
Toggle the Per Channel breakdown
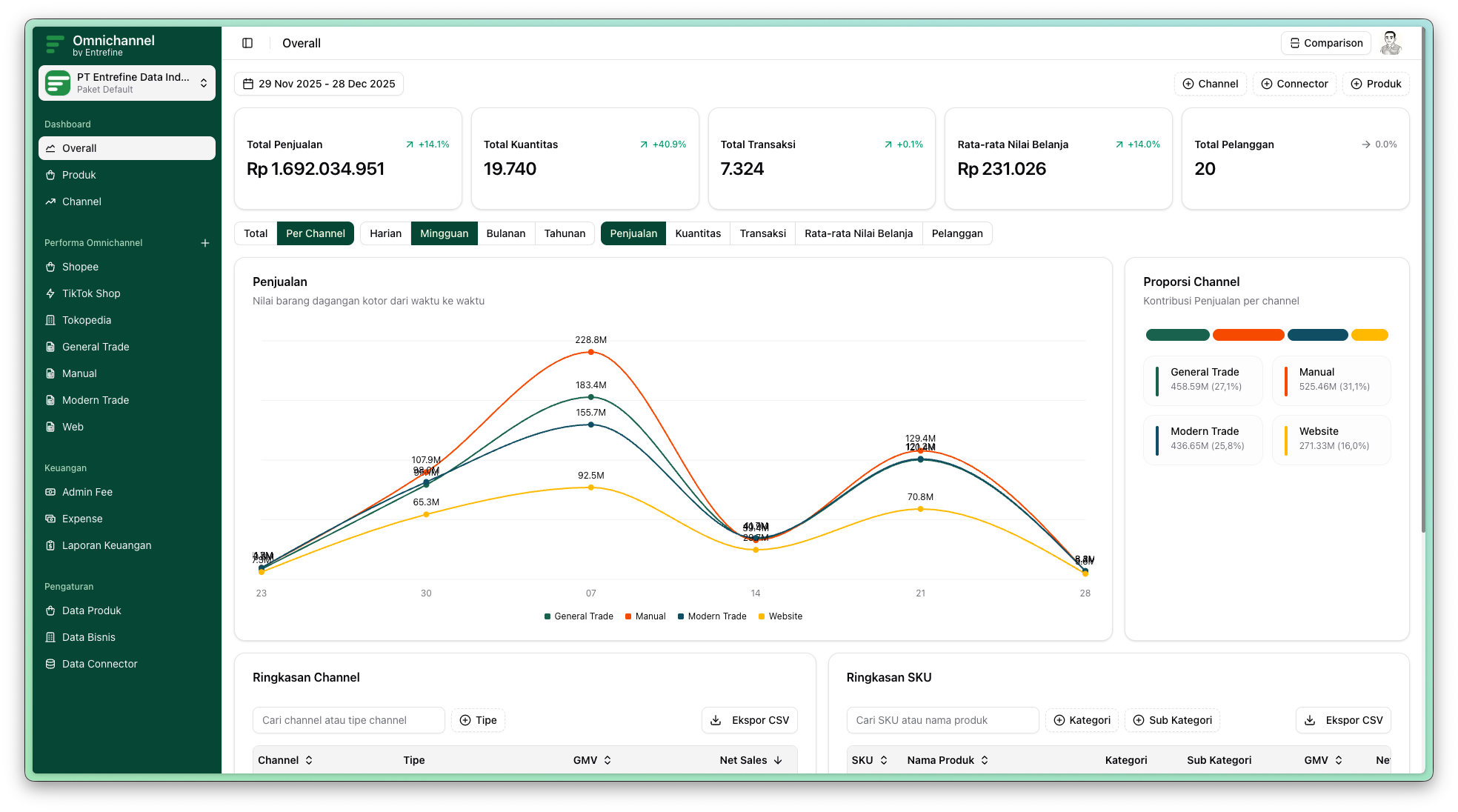(x=315, y=233)
